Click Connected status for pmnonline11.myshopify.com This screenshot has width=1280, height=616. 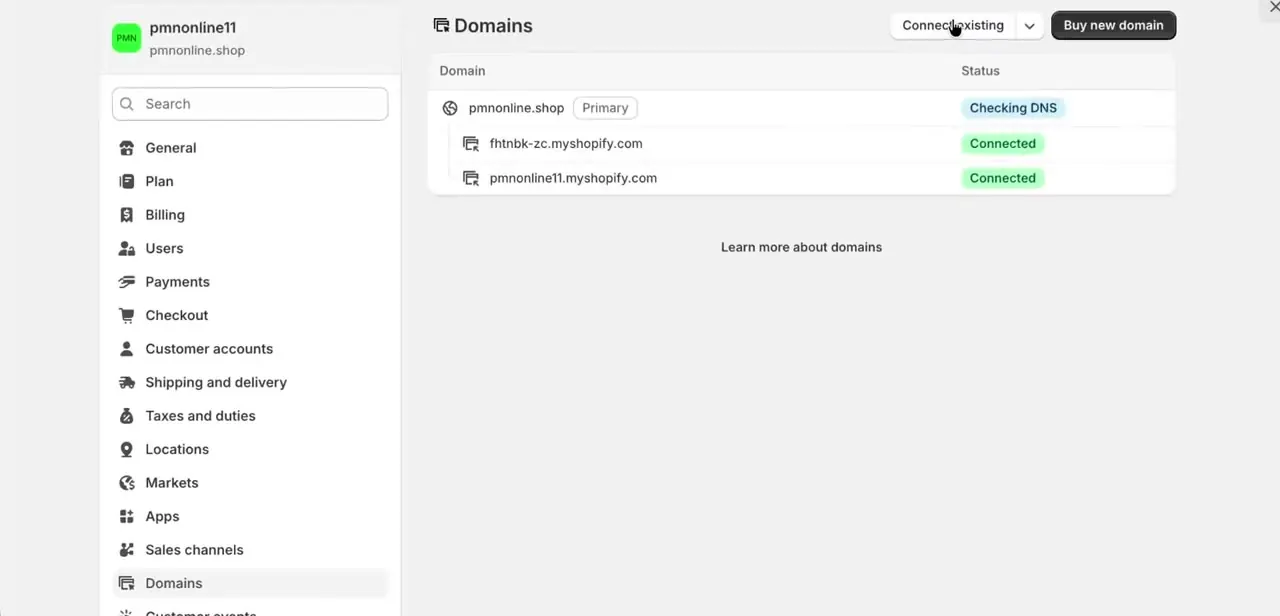tap(1002, 178)
